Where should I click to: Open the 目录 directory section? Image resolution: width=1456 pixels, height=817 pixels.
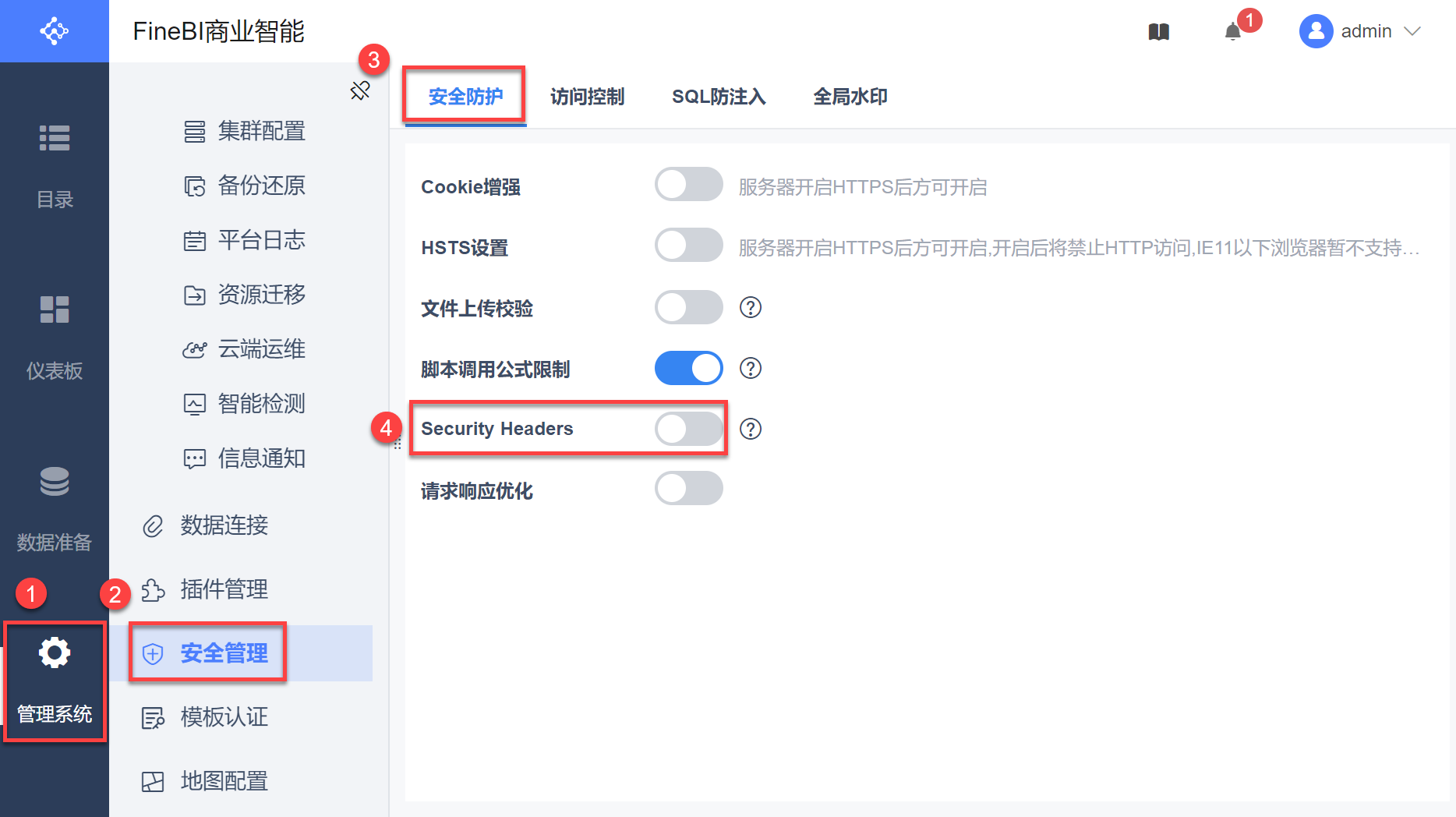point(55,165)
